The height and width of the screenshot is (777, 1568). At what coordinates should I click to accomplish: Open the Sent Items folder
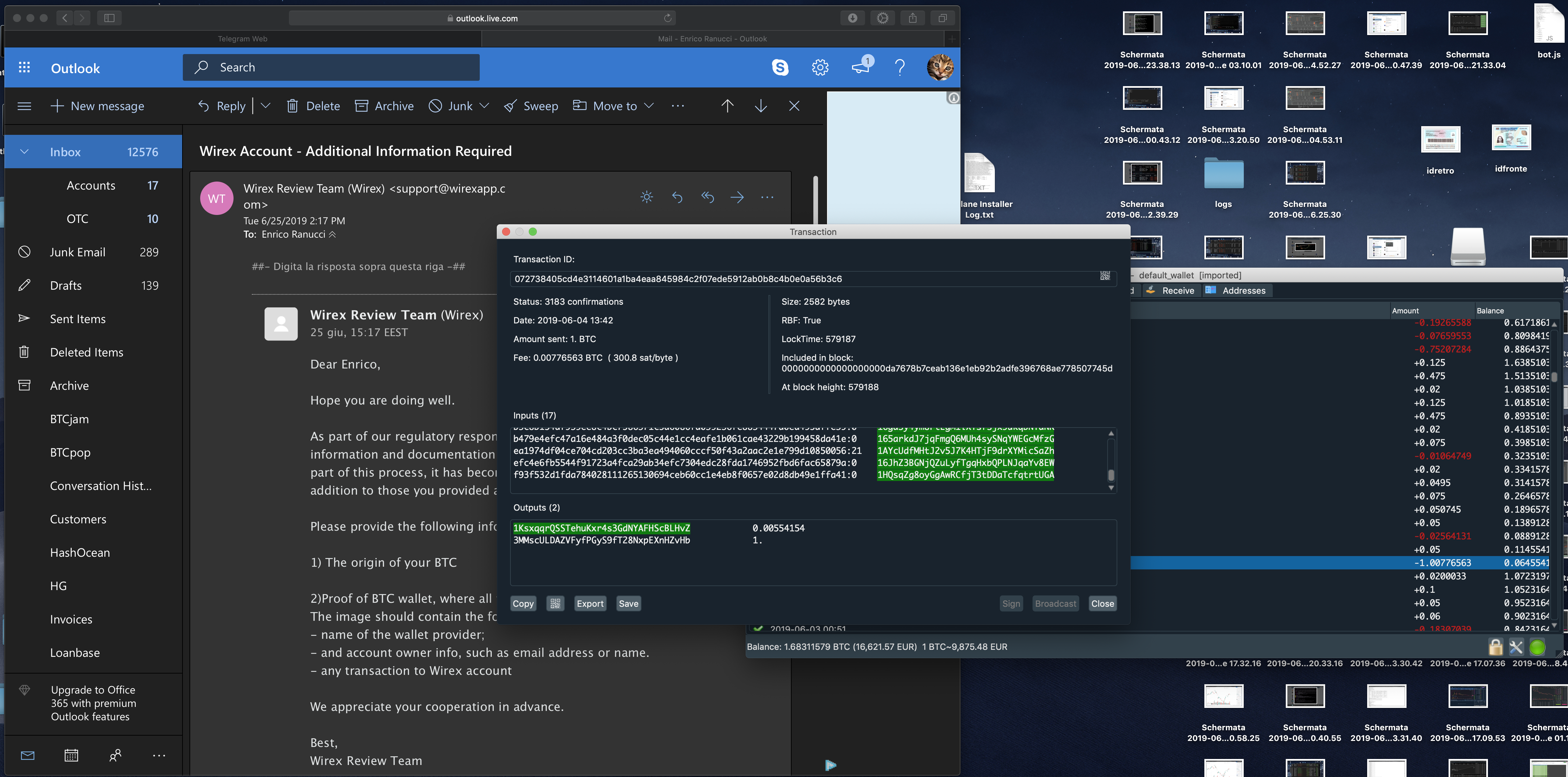pos(93,319)
